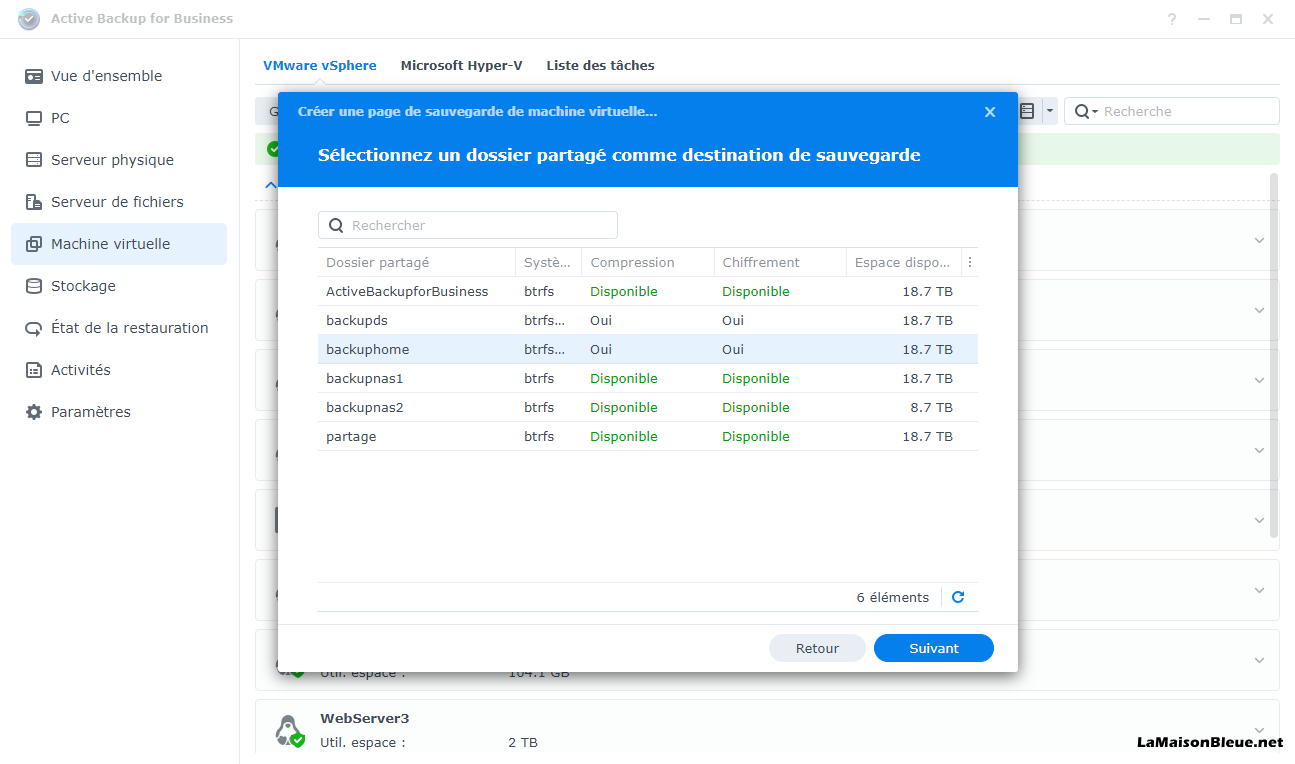The image size is (1295, 764).
Task: Open the view mode dropdown arrow
Action: click(x=1050, y=111)
